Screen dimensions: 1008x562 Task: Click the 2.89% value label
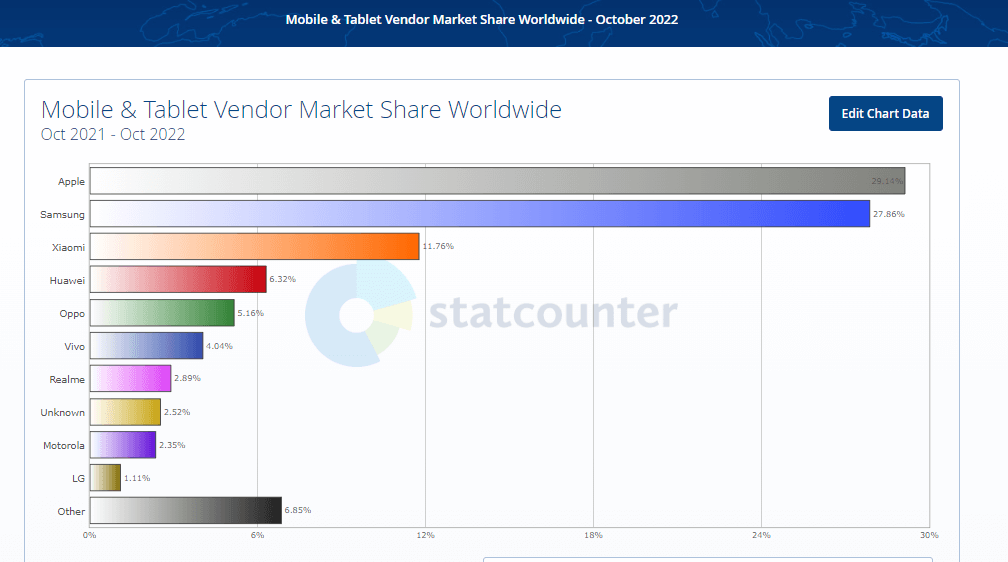coord(187,378)
